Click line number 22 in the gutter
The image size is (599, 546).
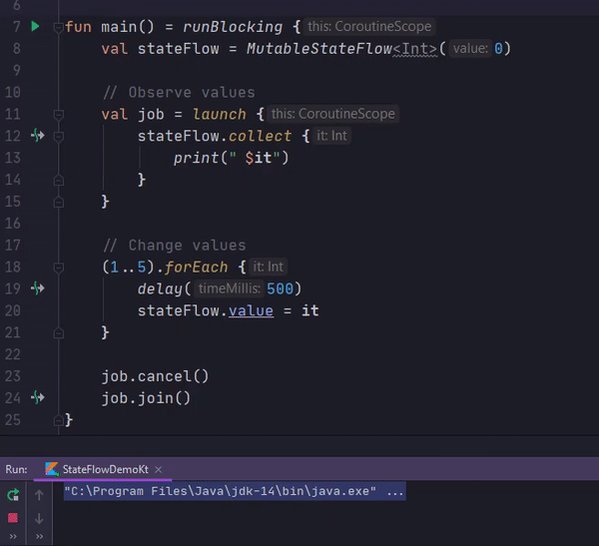[x=13, y=355]
